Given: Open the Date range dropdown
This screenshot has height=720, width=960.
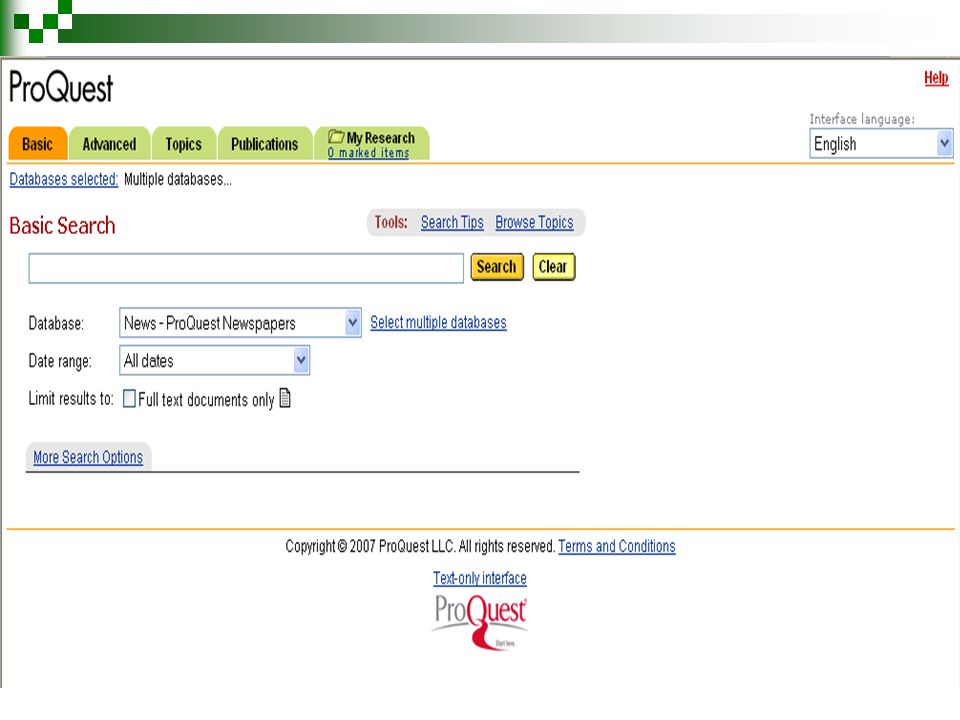Looking at the screenshot, I should [214, 361].
